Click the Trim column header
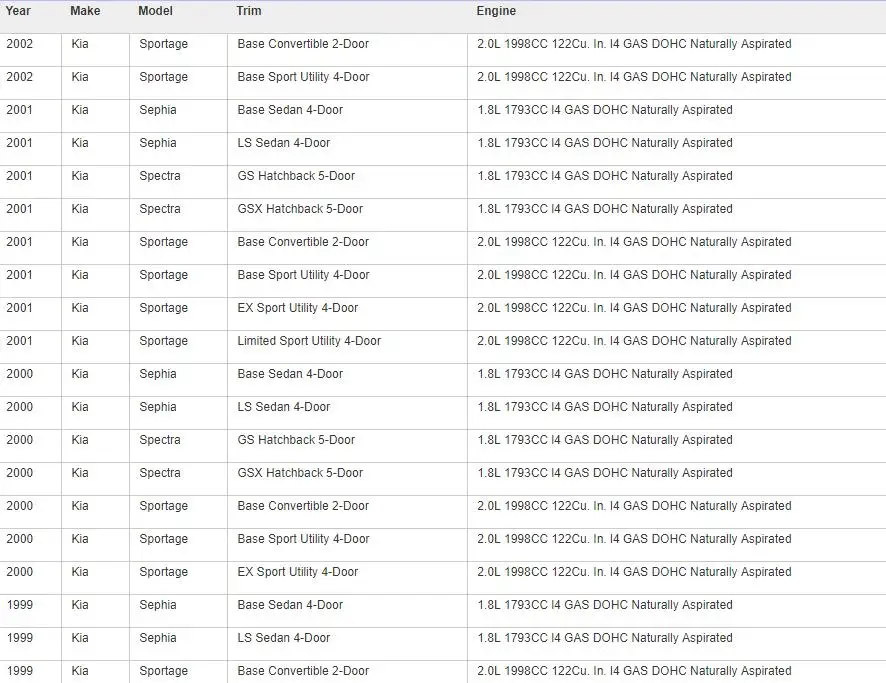 (249, 11)
